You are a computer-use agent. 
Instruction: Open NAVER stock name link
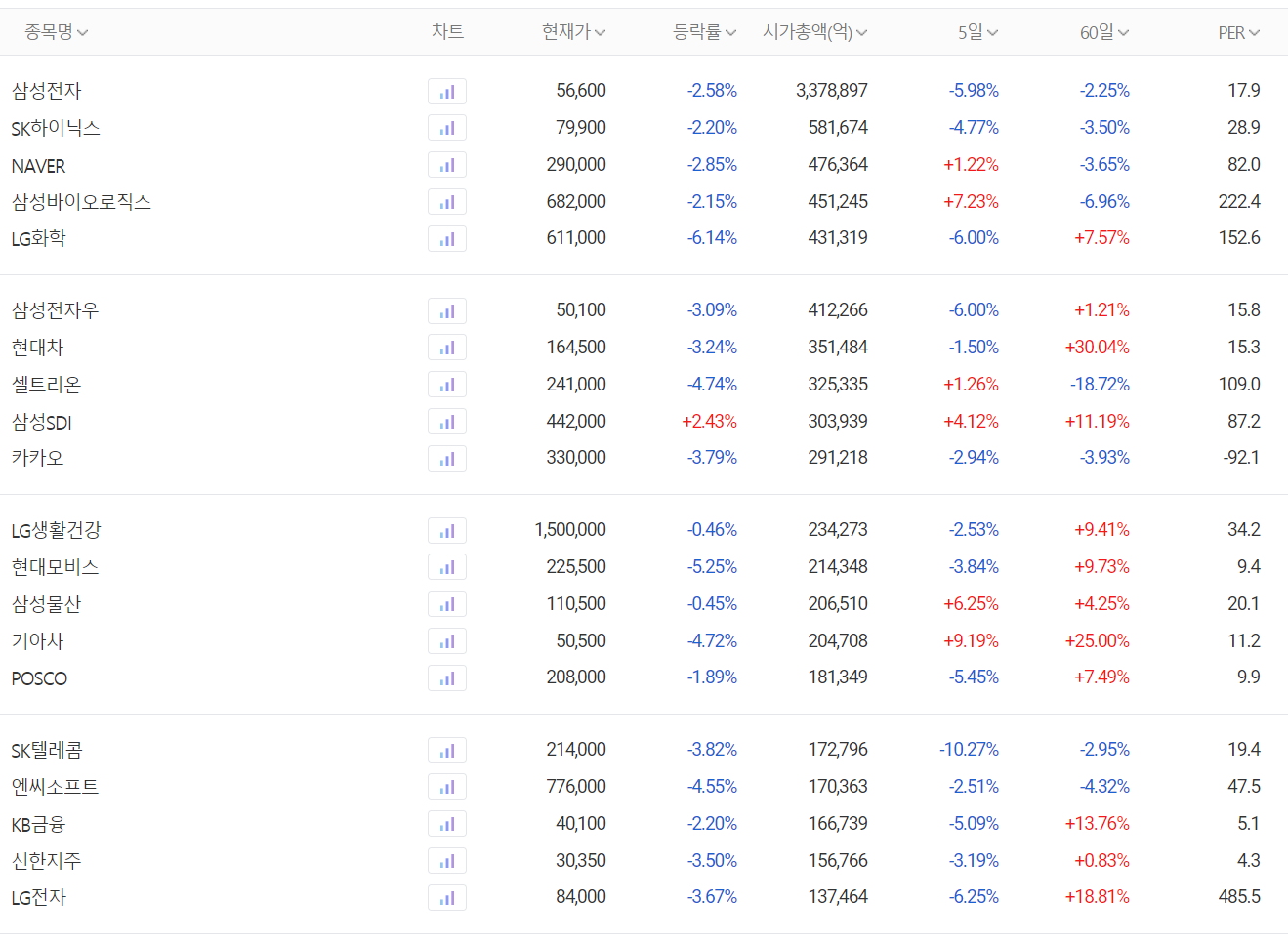38,166
